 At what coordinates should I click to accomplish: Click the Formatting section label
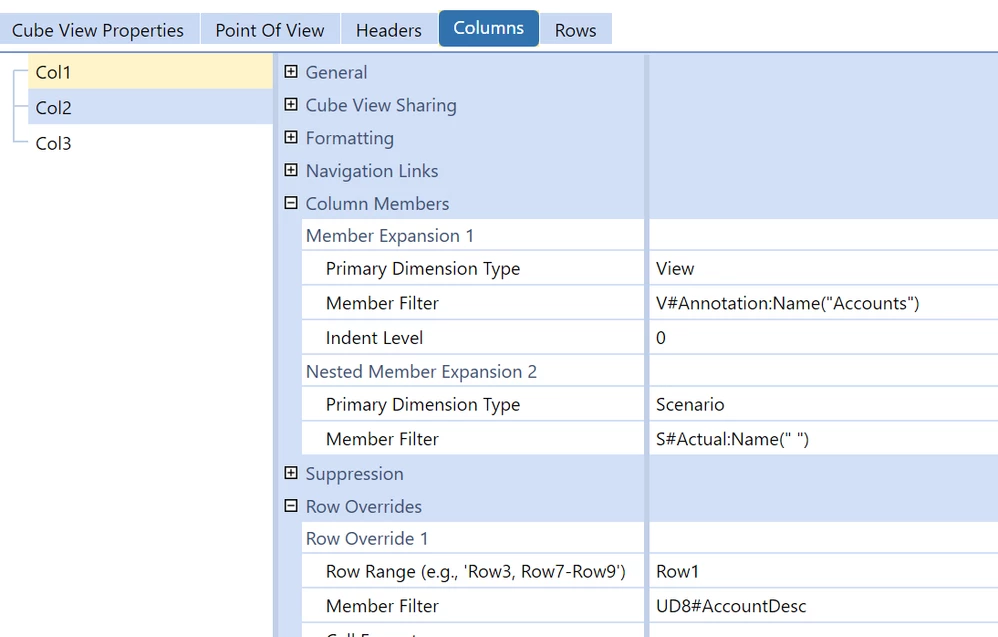click(349, 138)
